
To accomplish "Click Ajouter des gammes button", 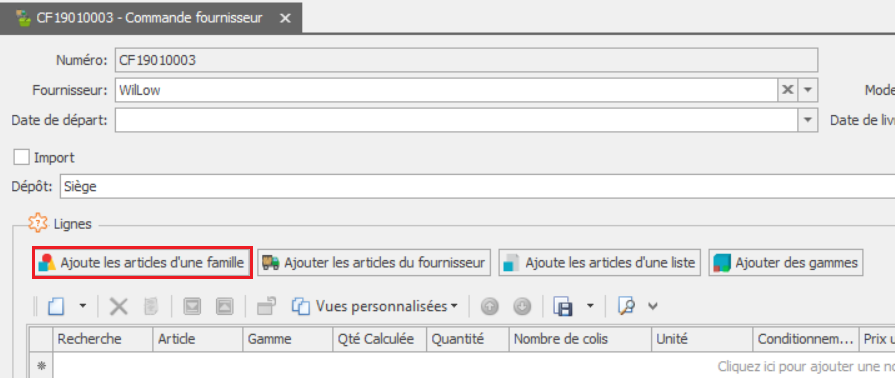I will click(x=786, y=262).
